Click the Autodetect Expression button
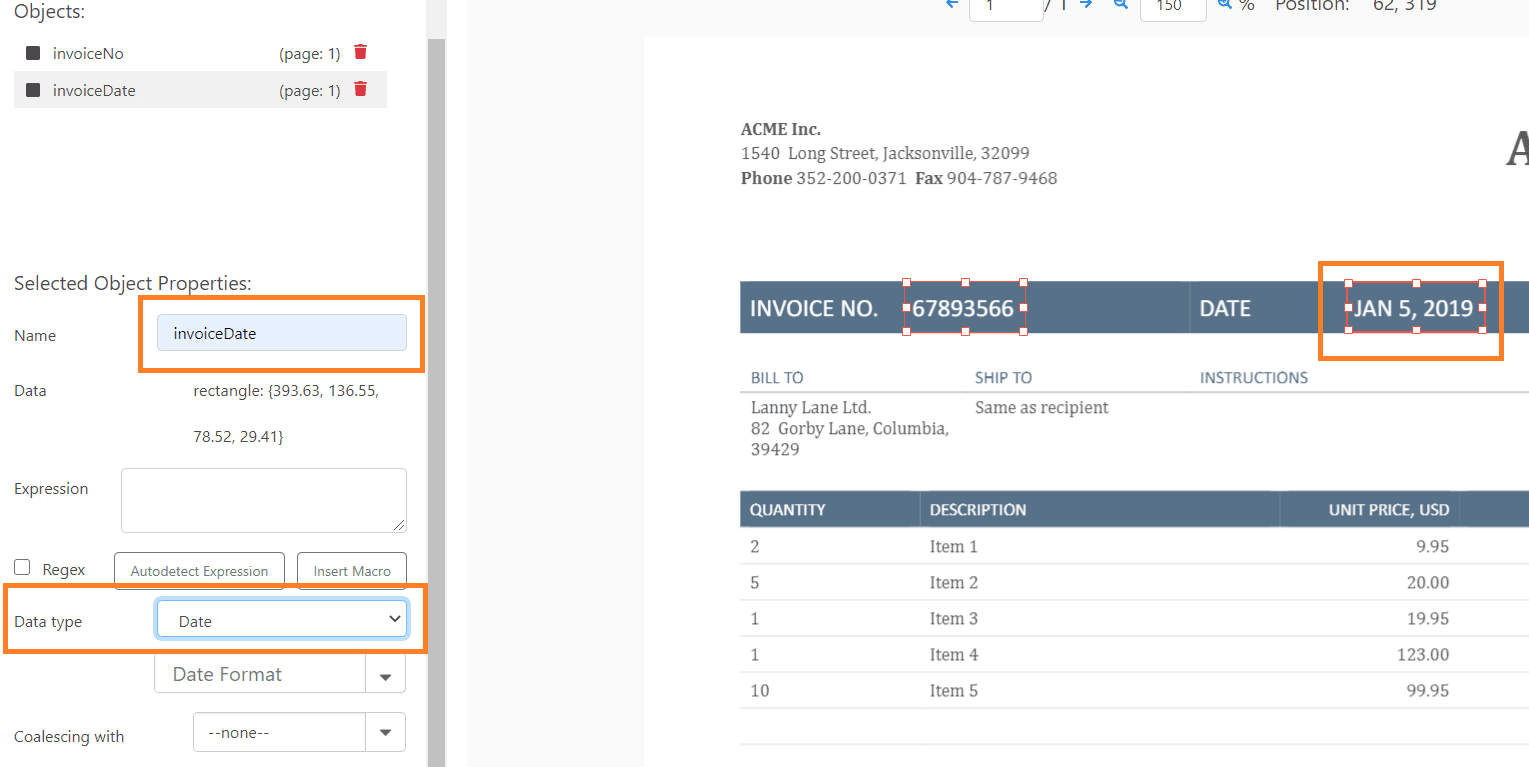The image size is (1529, 767). click(x=198, y=570)
